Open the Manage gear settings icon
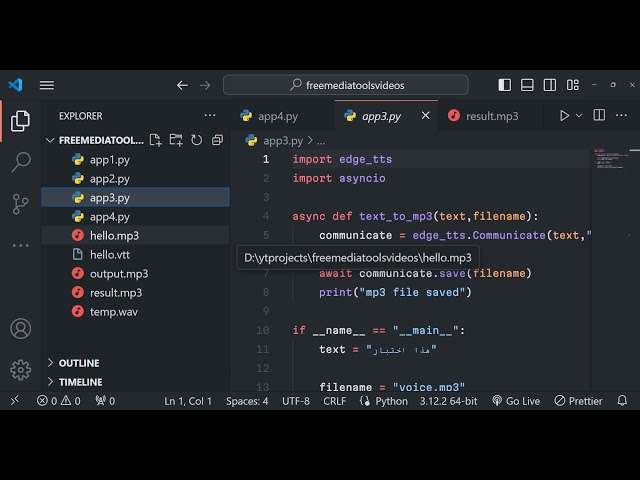 click(20, 369)
